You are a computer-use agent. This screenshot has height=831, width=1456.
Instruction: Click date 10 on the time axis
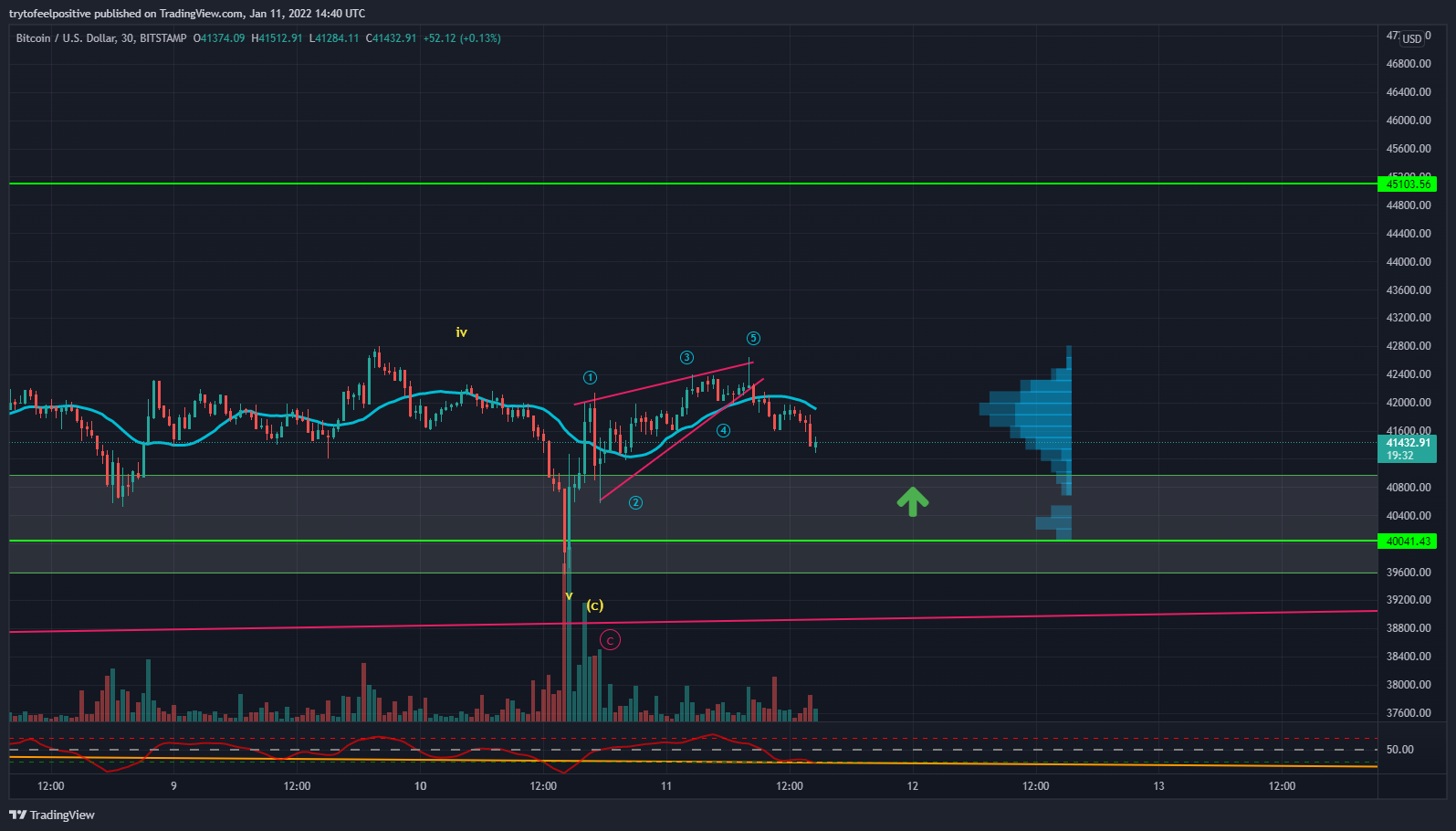[420, 786]
